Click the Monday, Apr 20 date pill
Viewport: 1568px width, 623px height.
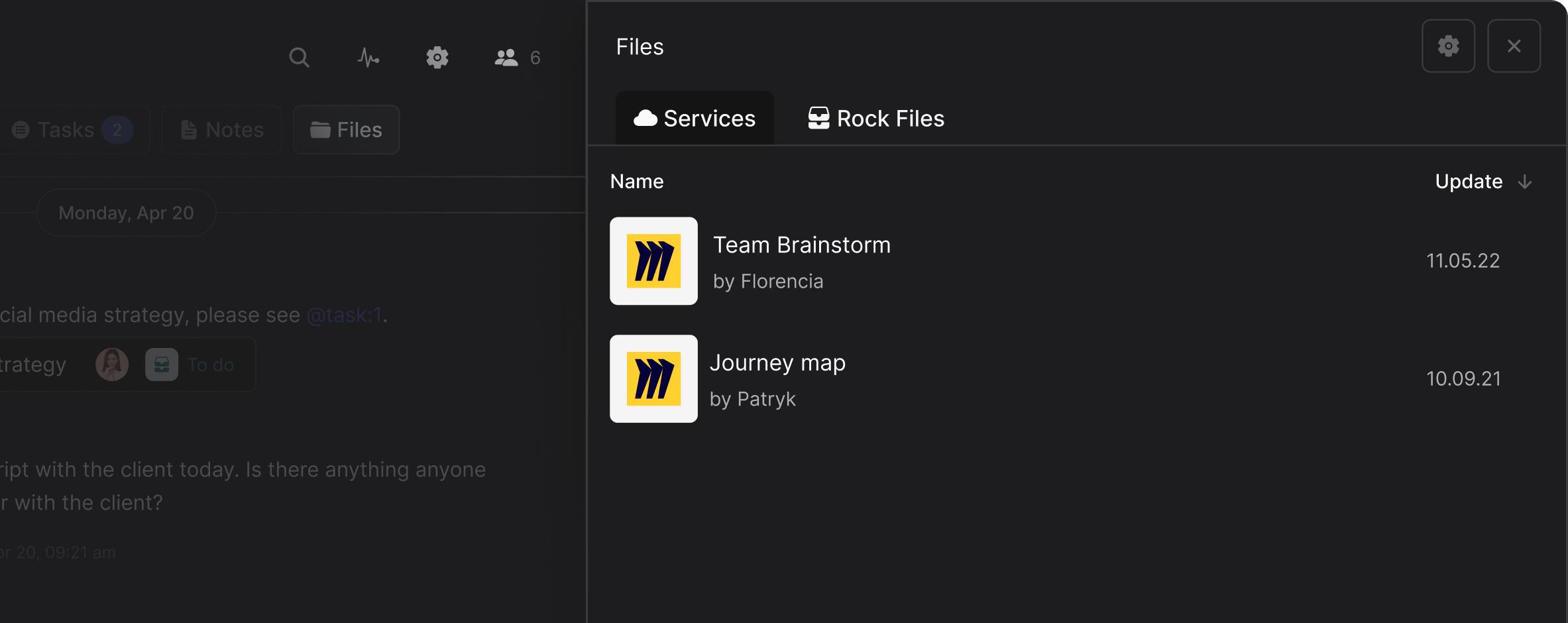125,212
